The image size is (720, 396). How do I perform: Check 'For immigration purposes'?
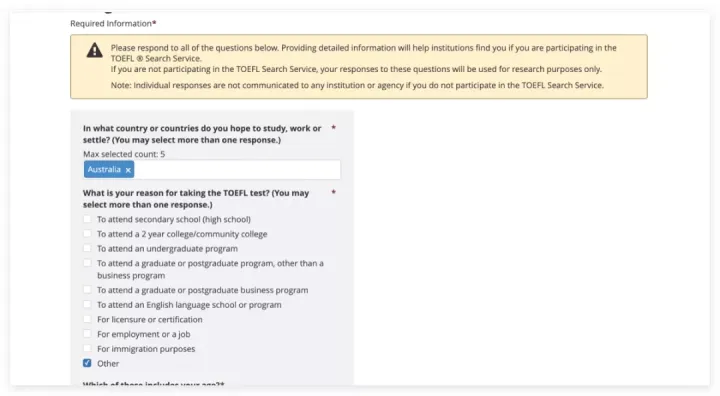87,349
